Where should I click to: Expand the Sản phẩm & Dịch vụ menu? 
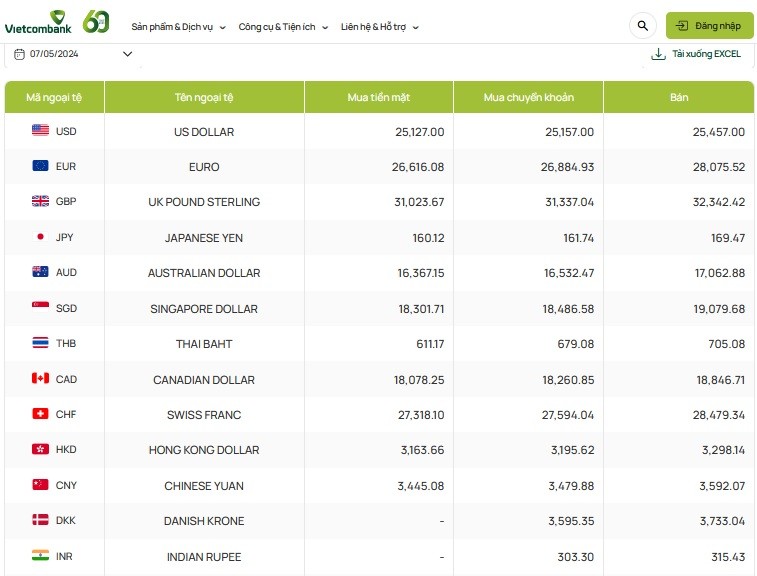pyautogui.click(x=178, y=27)
